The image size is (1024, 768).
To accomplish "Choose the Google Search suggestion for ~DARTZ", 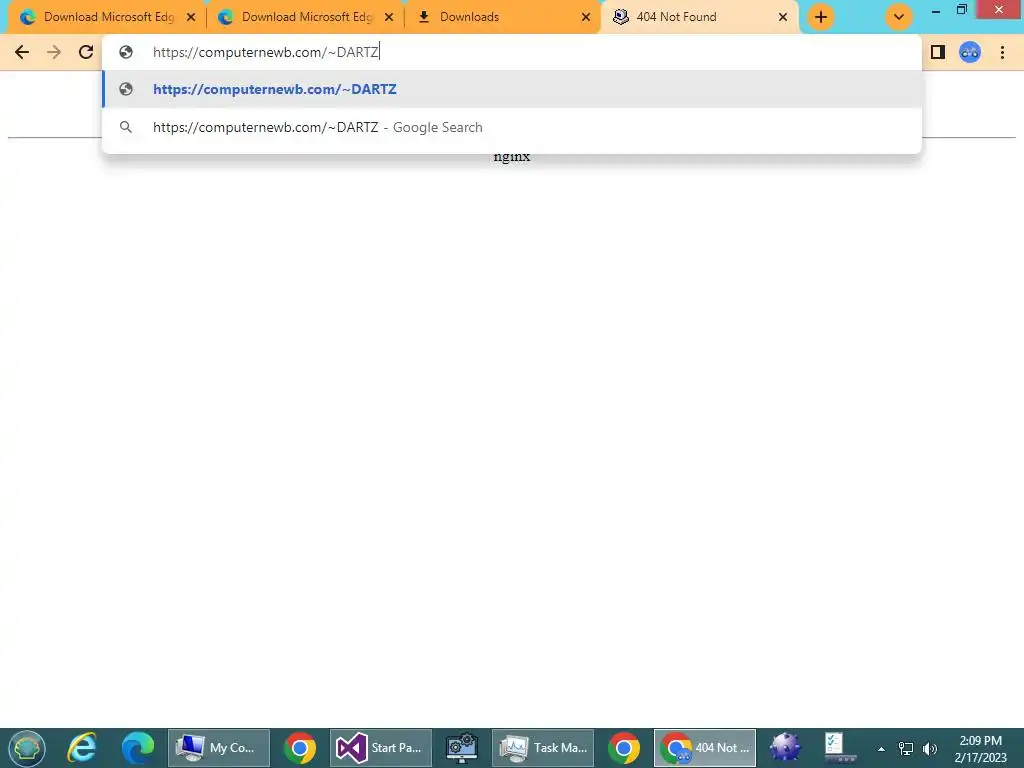I will coord(512,127).
